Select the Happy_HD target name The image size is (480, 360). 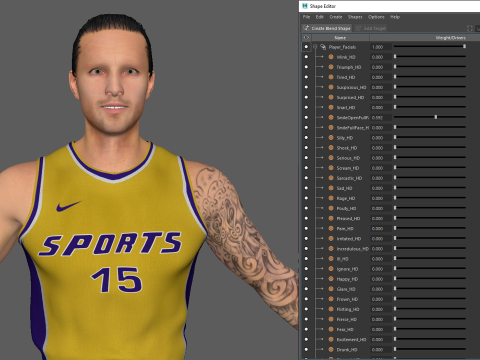pos(347,279)
